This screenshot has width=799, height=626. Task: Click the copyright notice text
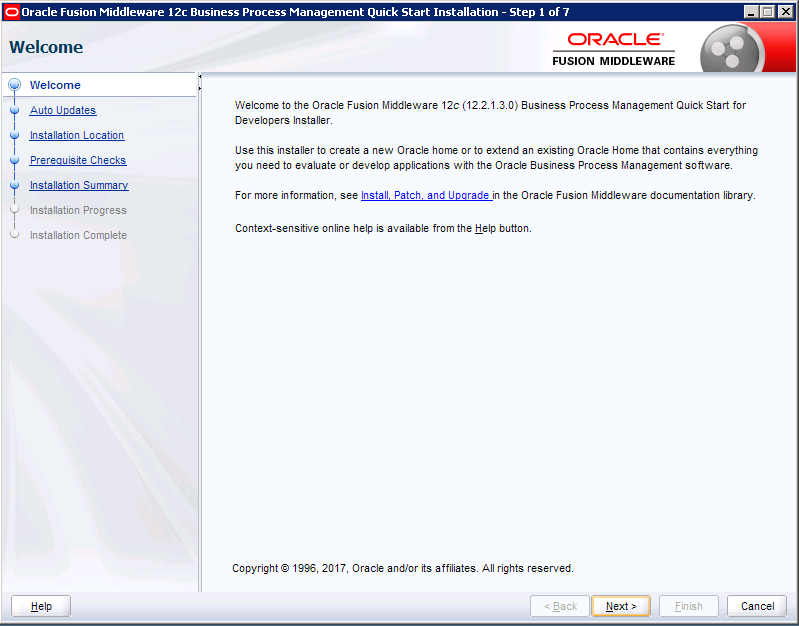point(403,568)
